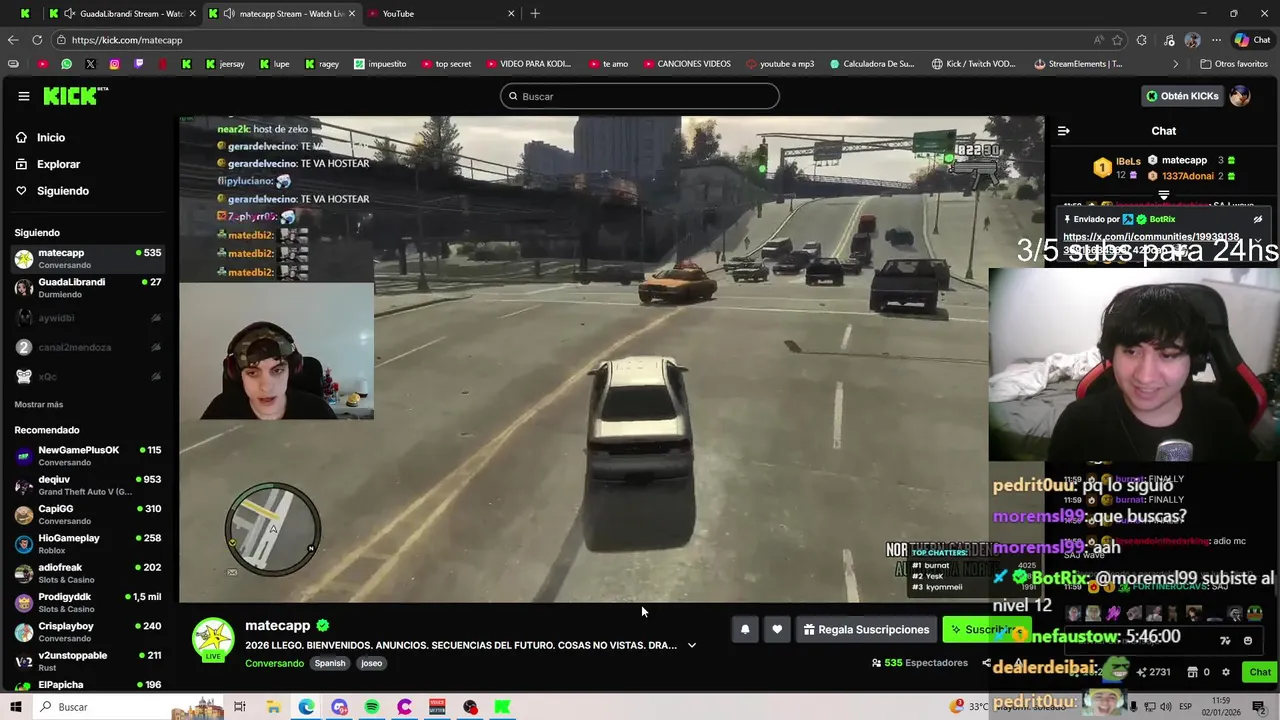1280x720 pixels.
Task: Toggle the notification bell for matecapp
Action: (x=745, y=629)
